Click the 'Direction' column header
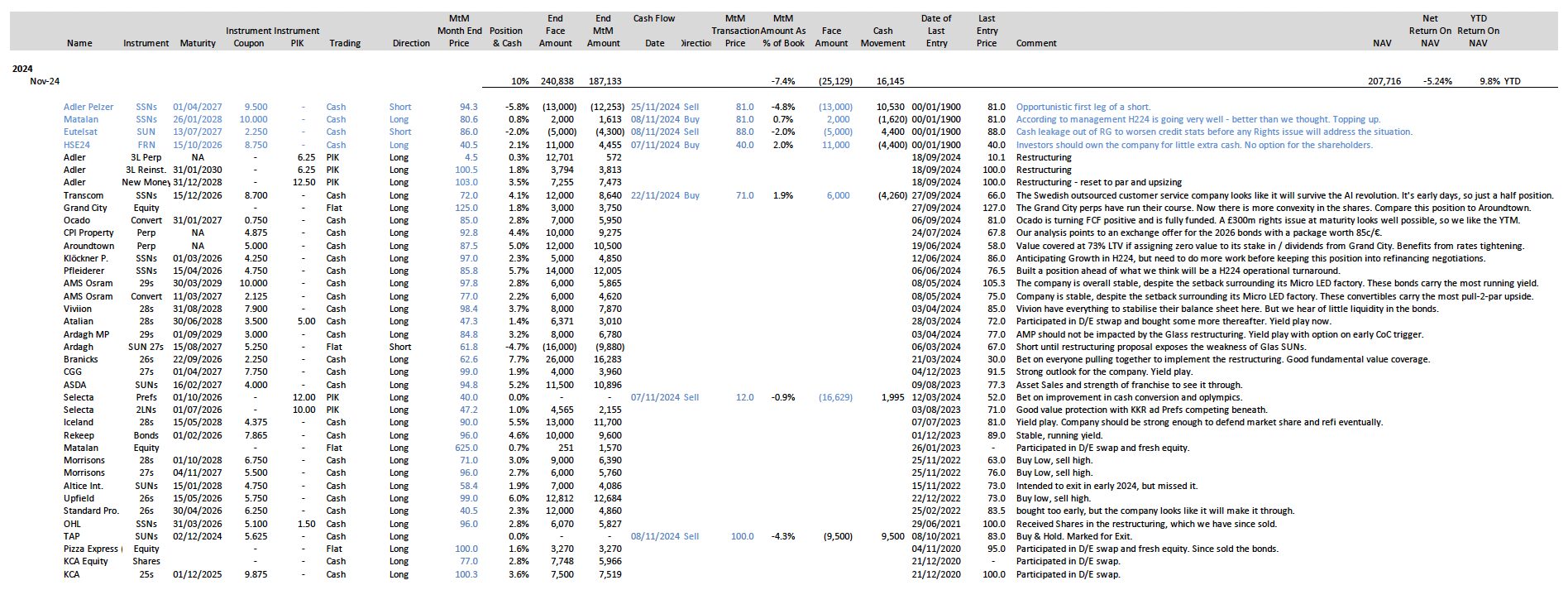This screenshot has height=609, width=1568. (x=411, y=43)
